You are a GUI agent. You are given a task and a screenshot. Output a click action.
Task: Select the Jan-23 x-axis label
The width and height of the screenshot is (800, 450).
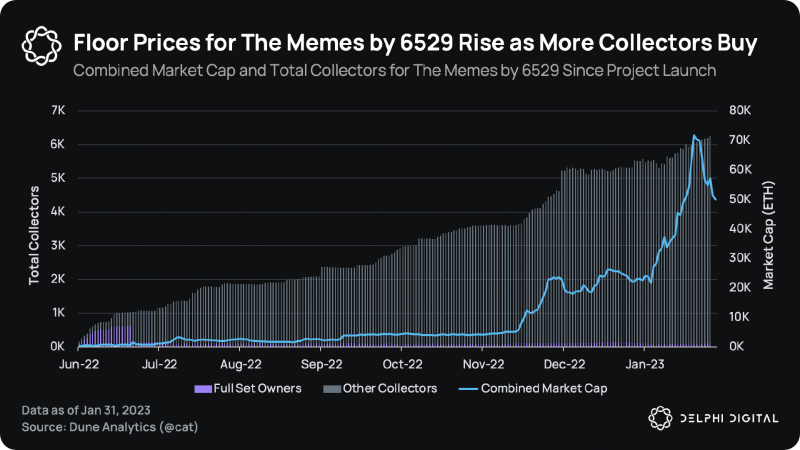[645, 364]
